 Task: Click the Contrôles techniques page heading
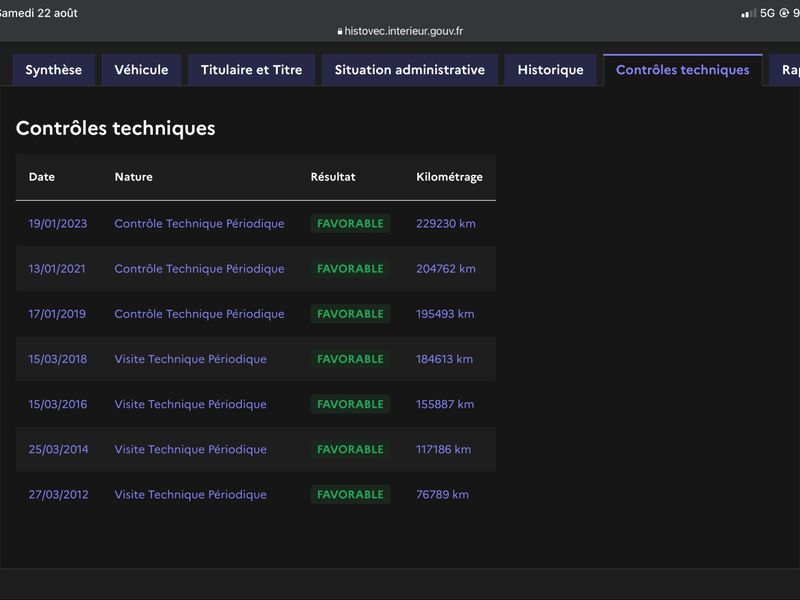116,128
